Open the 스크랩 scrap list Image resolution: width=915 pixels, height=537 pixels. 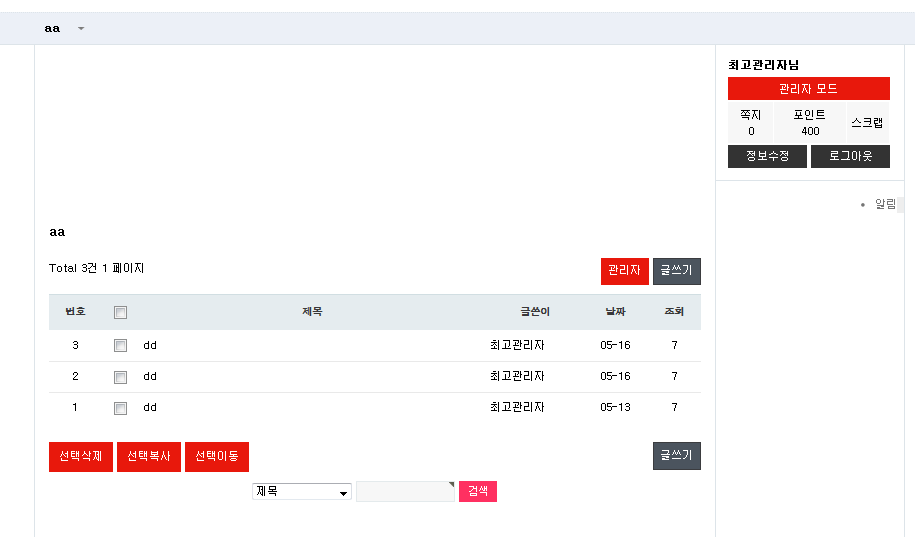click(x=867, y=123)
